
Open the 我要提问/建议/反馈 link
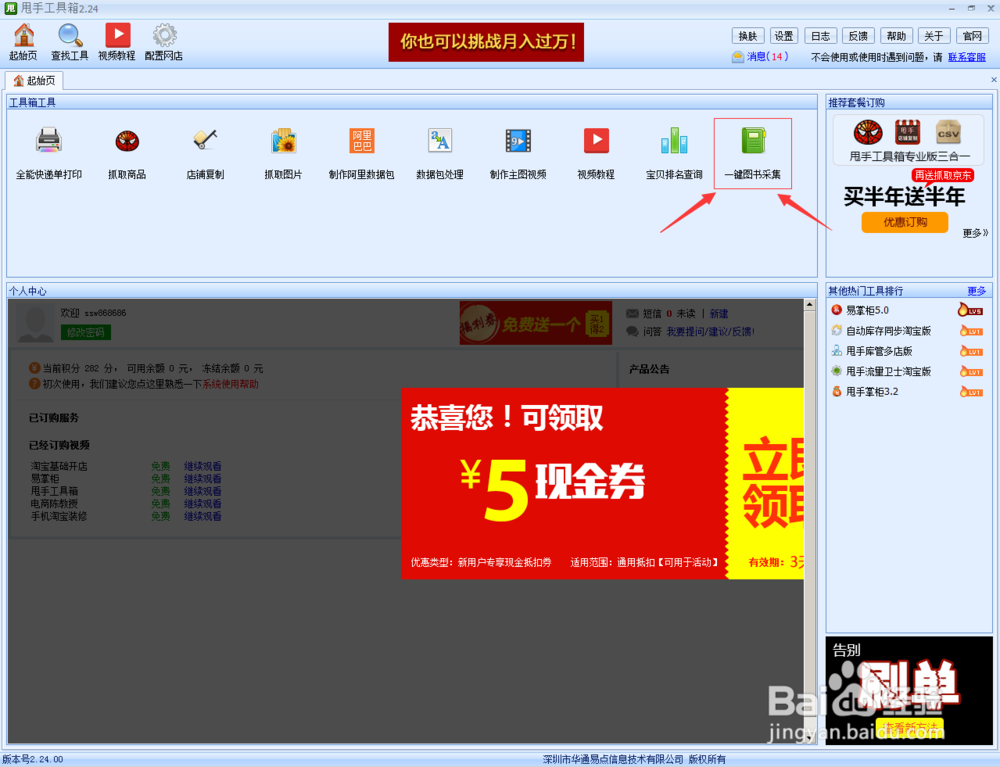710,332
